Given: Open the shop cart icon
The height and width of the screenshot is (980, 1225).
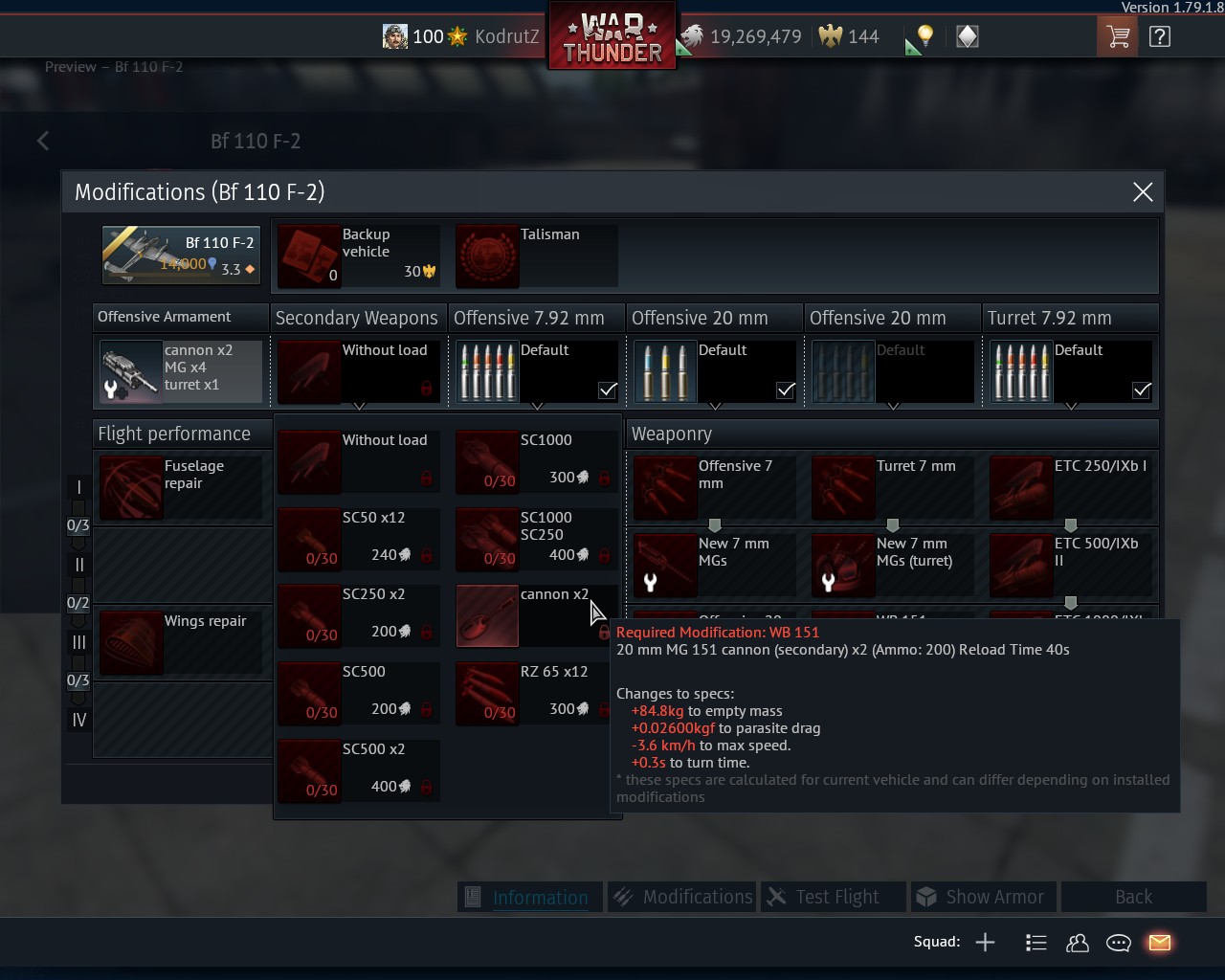Looking at the screenshot, I should [1117, 37].
